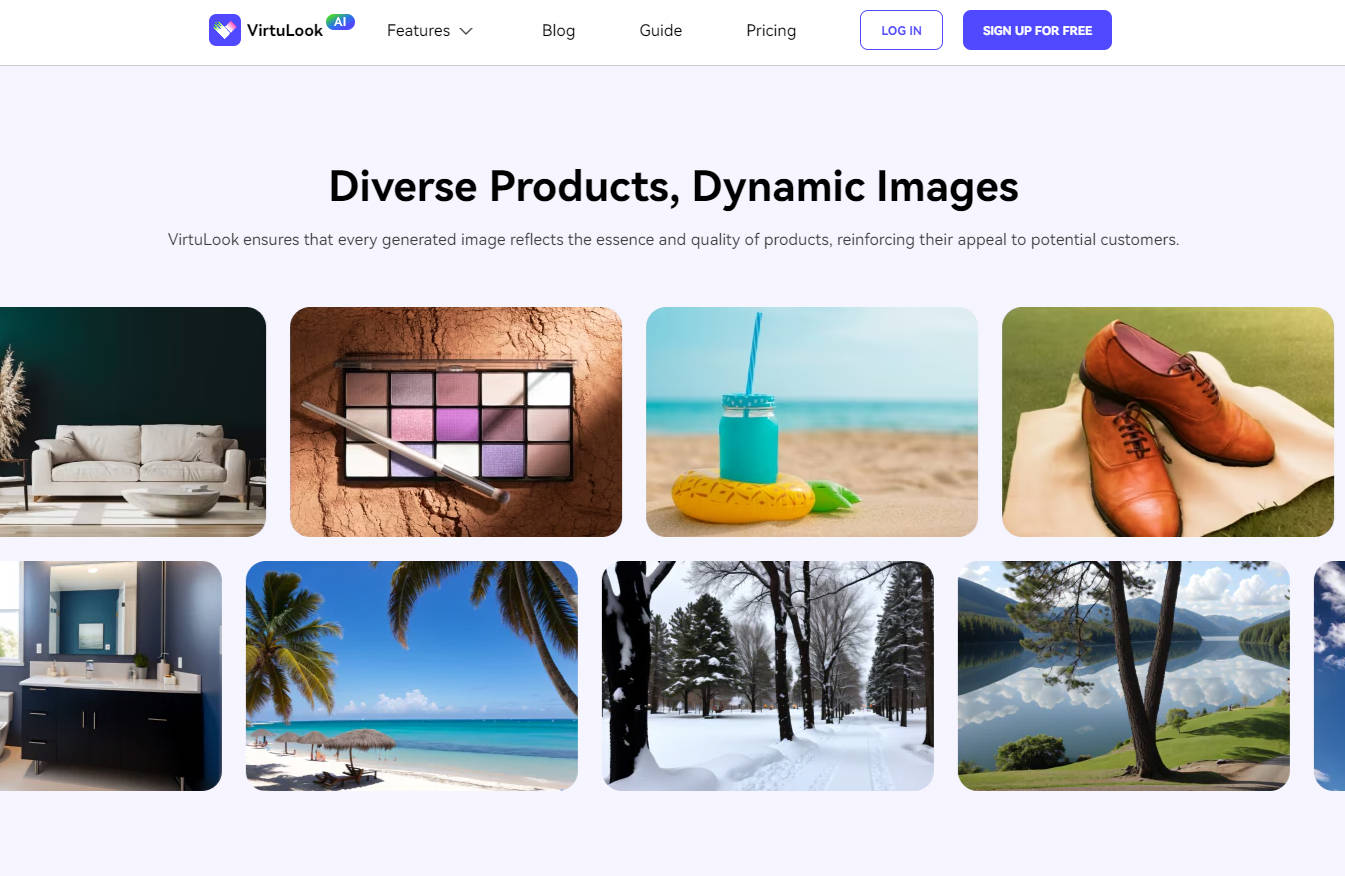The height and width of the screenshot is (876, 1345).
Task: Open the Blog page
Action: pyautogui.click(x=558, y=30)
